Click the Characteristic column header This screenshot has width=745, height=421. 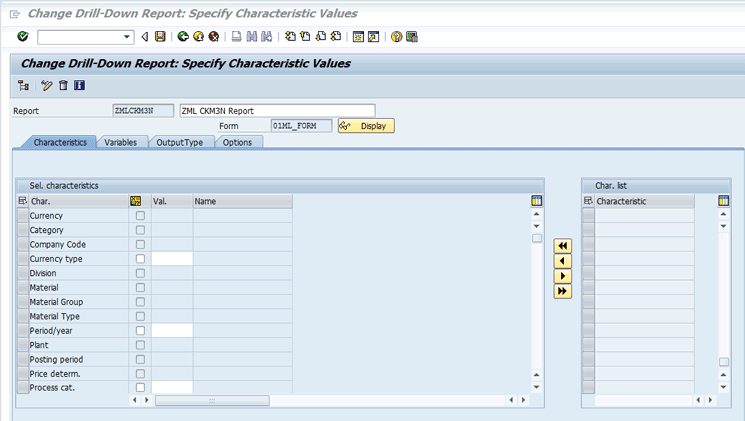645,201
